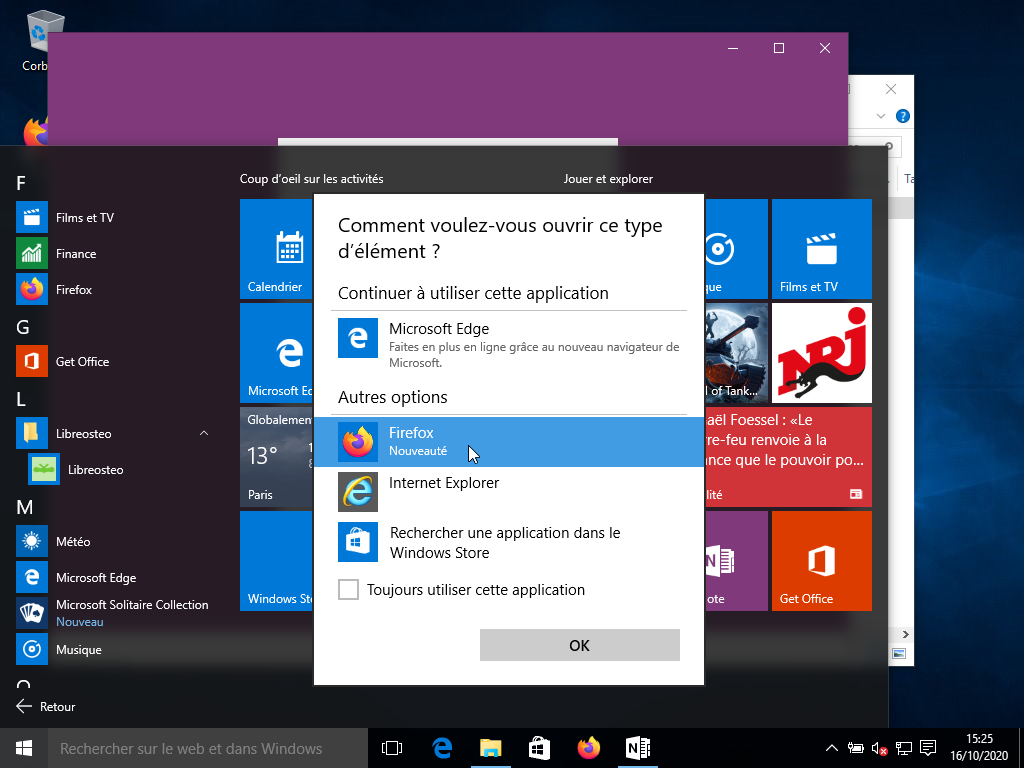Click the Windows Store search option icon
Image resolution: width=1024 pixels, height=768 pixels.
click(x=358, y=542)
